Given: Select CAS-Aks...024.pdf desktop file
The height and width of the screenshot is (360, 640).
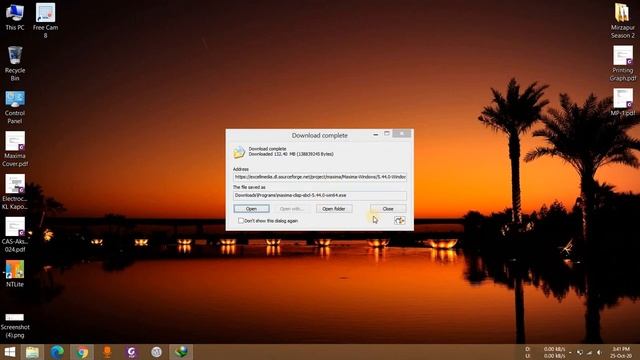Looking at the screenshot, I should point(15,235).
